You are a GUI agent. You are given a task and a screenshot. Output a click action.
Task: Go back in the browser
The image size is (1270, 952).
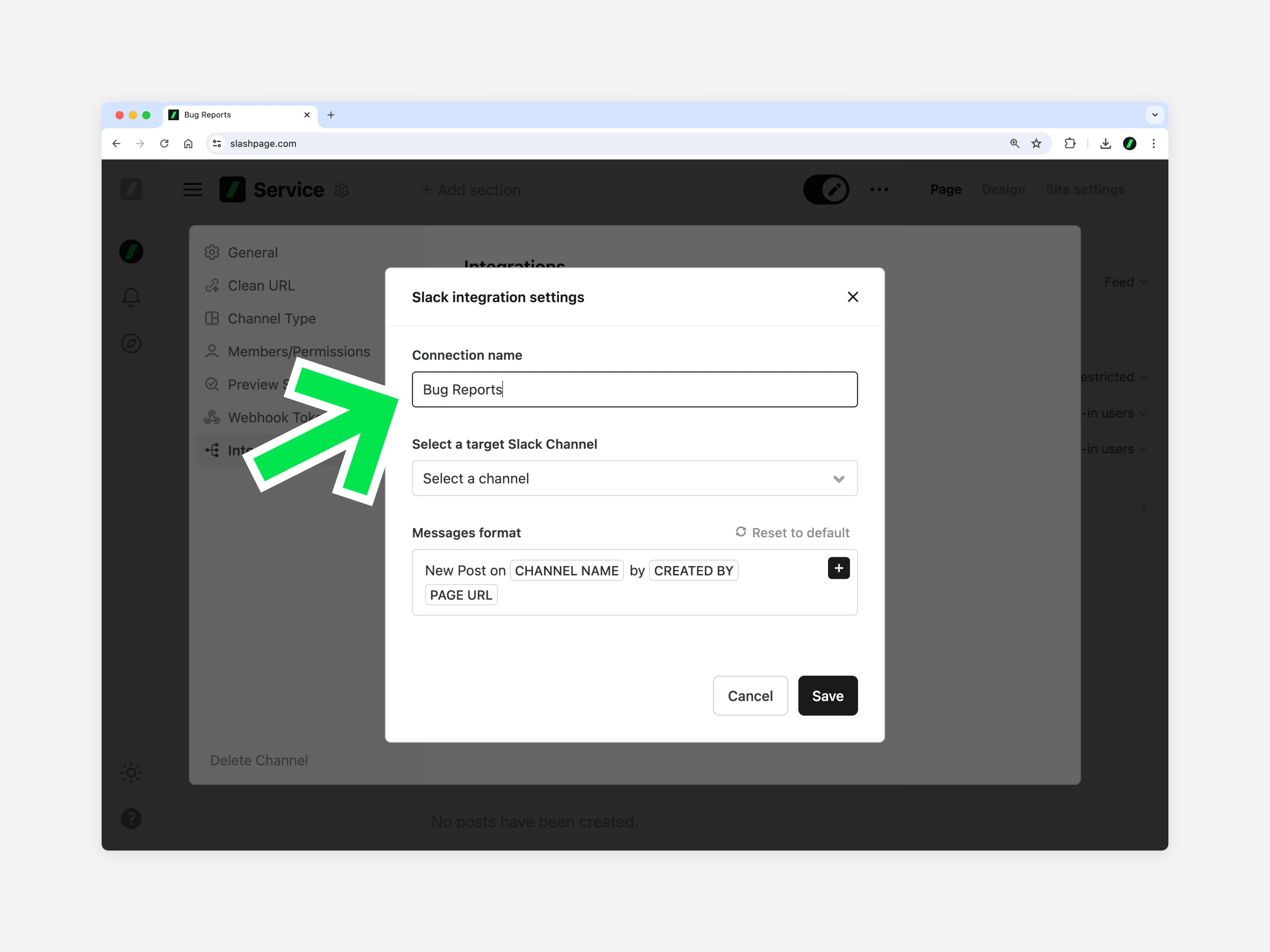coord(116,143)
